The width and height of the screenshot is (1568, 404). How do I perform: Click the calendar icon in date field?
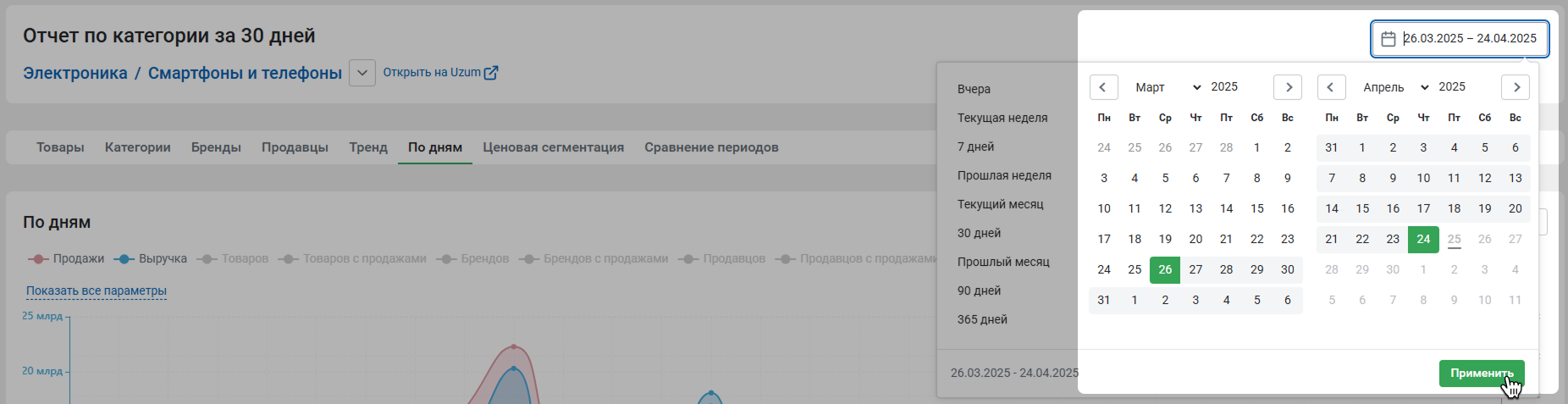point(1388,39)
